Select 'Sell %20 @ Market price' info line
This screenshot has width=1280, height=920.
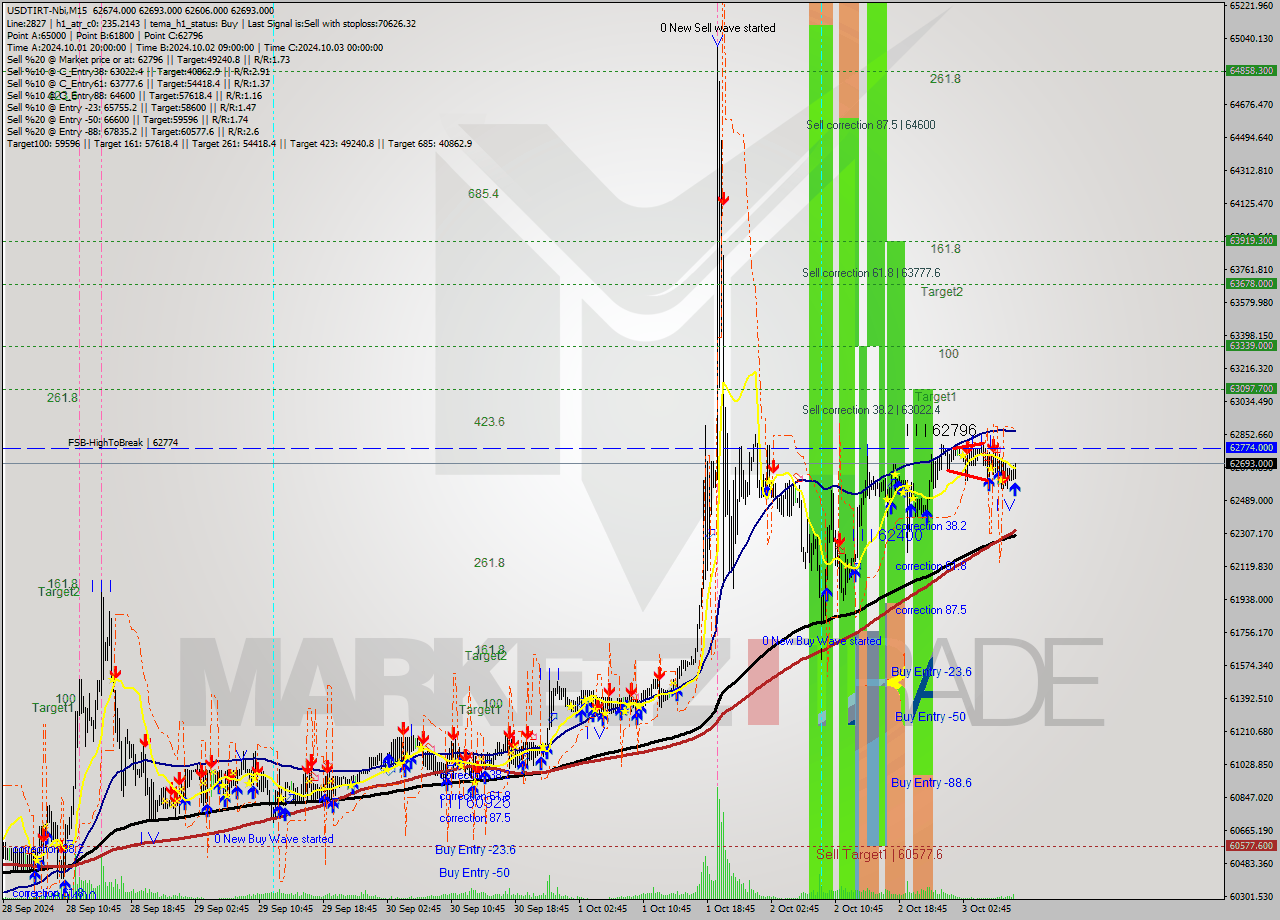pyautogui.click(x=148, y=59)
